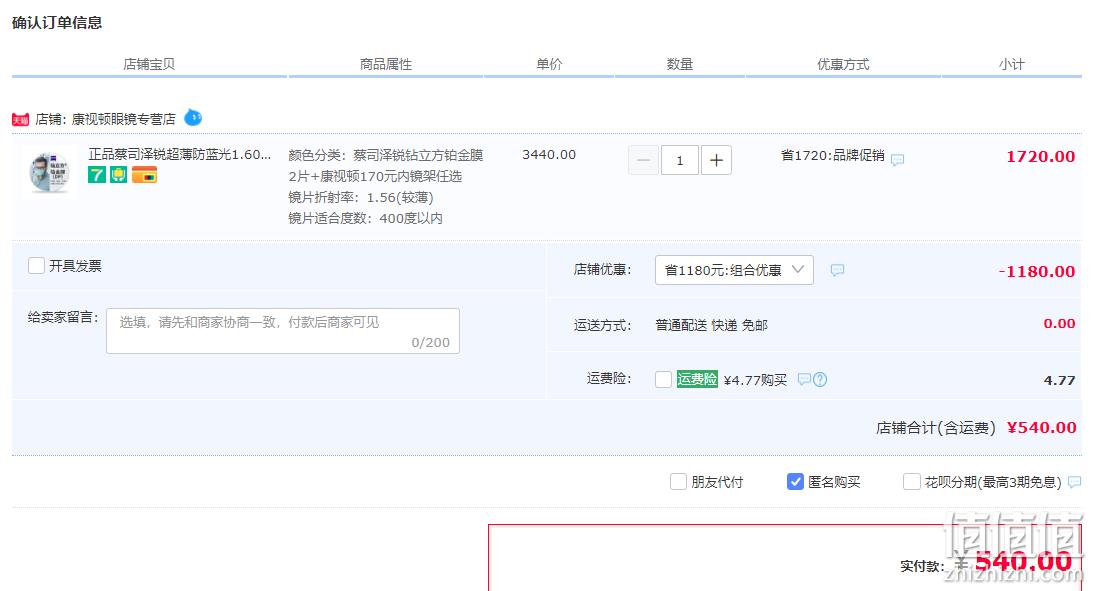
Task: Click the 优惠方式 column header
Action: pyautogui.click(x=843, y=64)
